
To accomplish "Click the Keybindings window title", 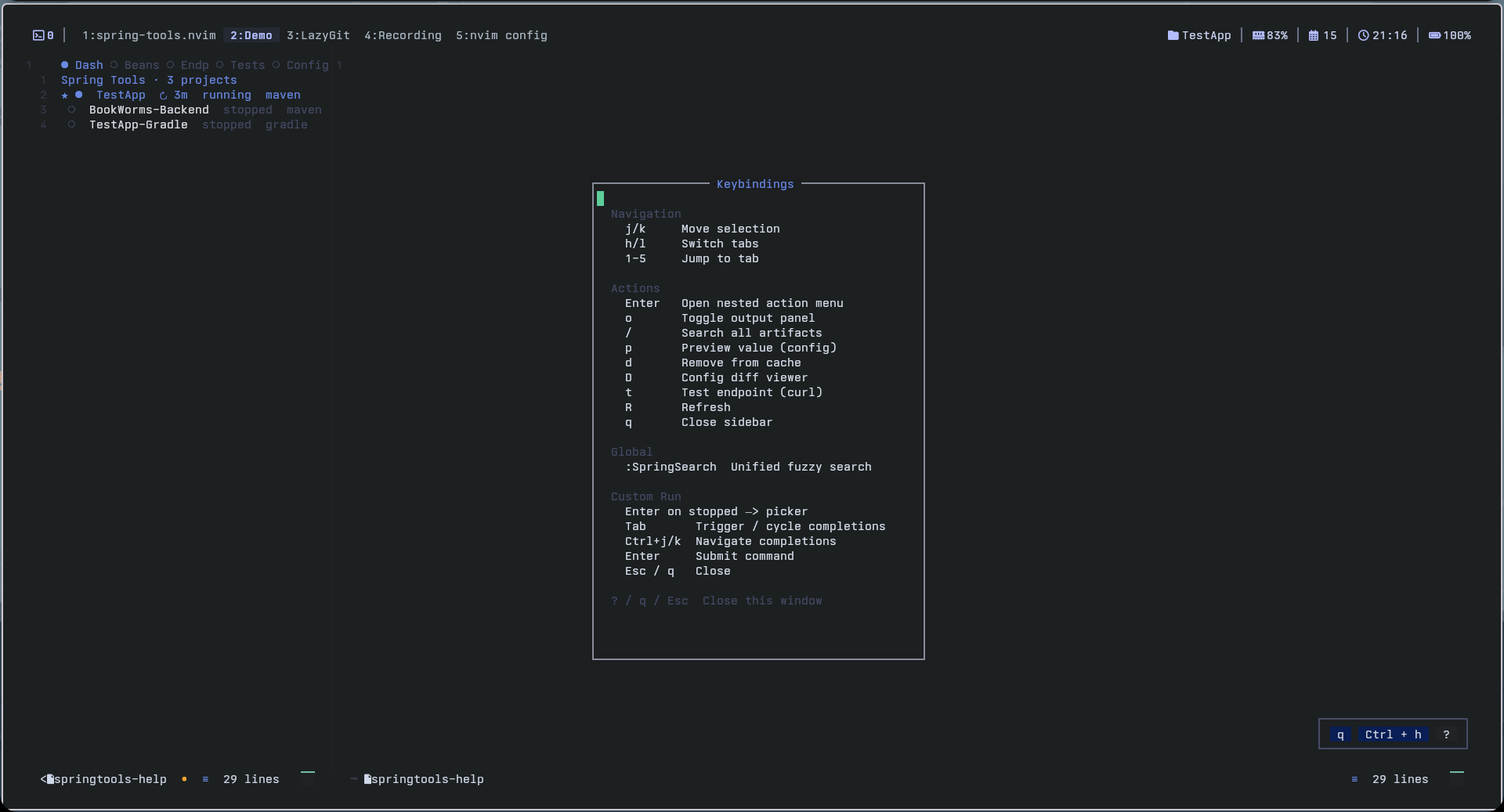I will [755, 184].
